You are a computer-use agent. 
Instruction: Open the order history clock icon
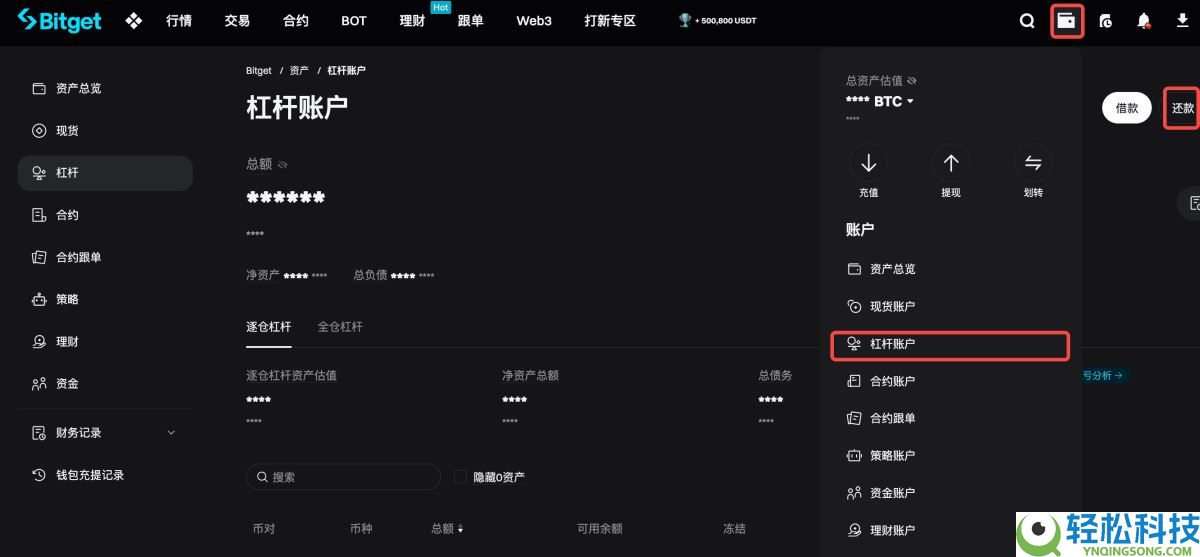click(x=1105, y=21)
